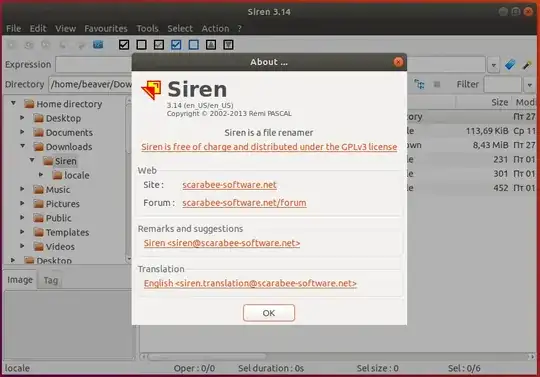Click the 113,69 KiB size cell
The image size is (540, 377).
click(487, 131)
